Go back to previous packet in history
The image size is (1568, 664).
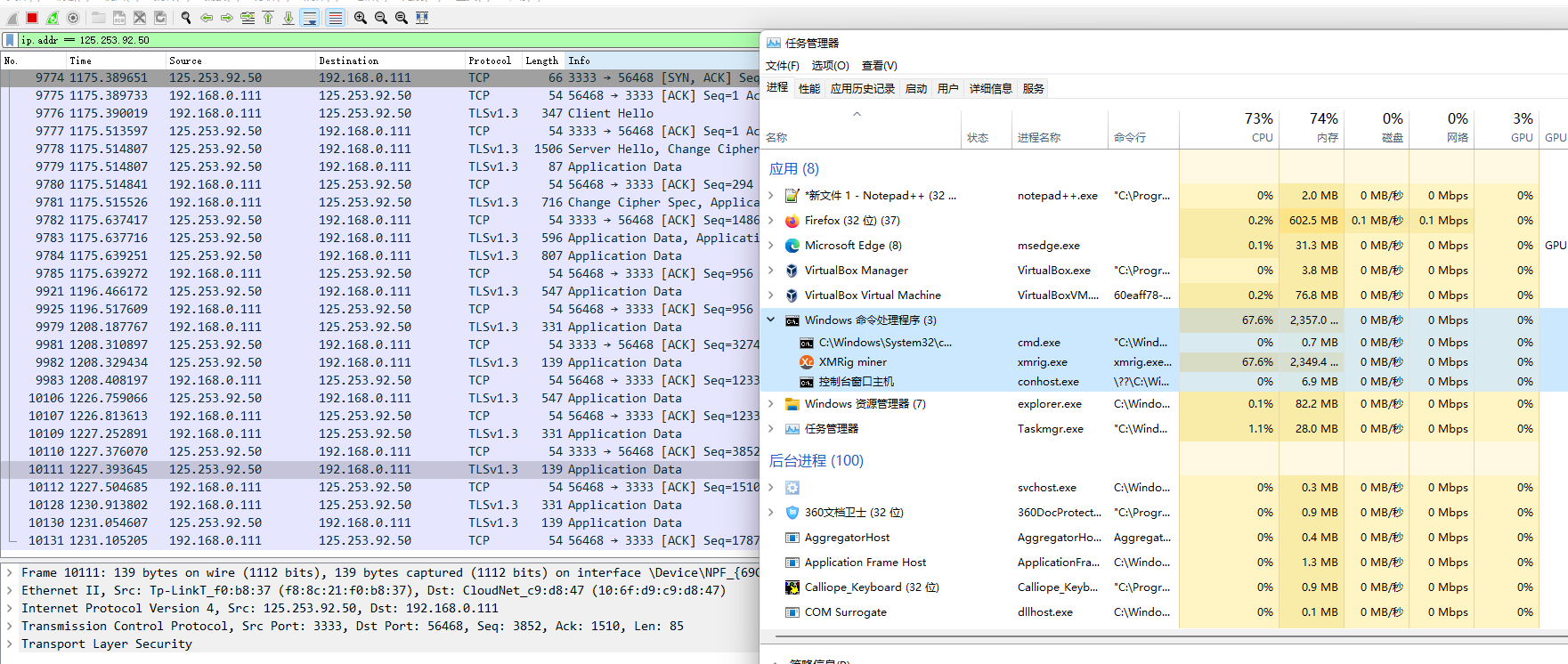[x=207, y=18]
